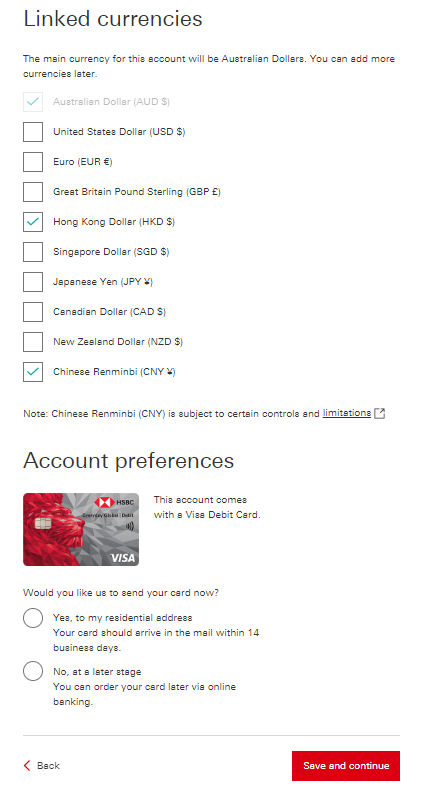Enable the Canadian Dollar checkbox
This screenshot has height=787, width=443.
point(33,312)
